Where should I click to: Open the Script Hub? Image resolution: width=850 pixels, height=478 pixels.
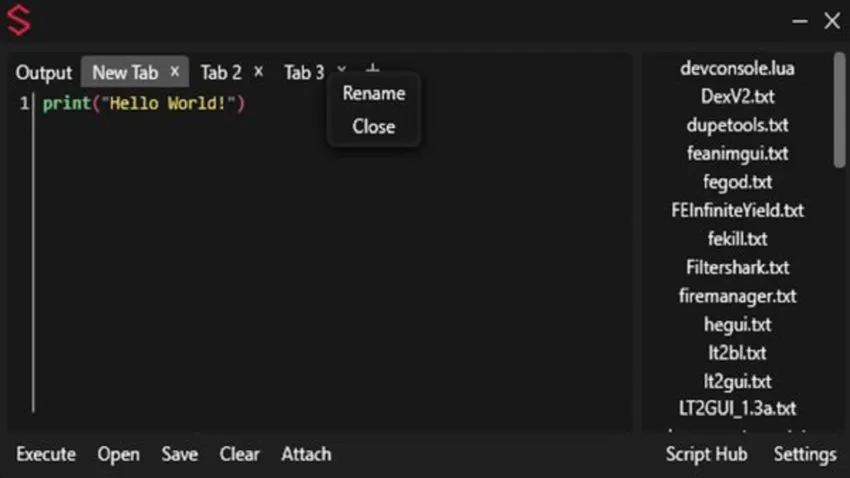(x=706, y=454)
